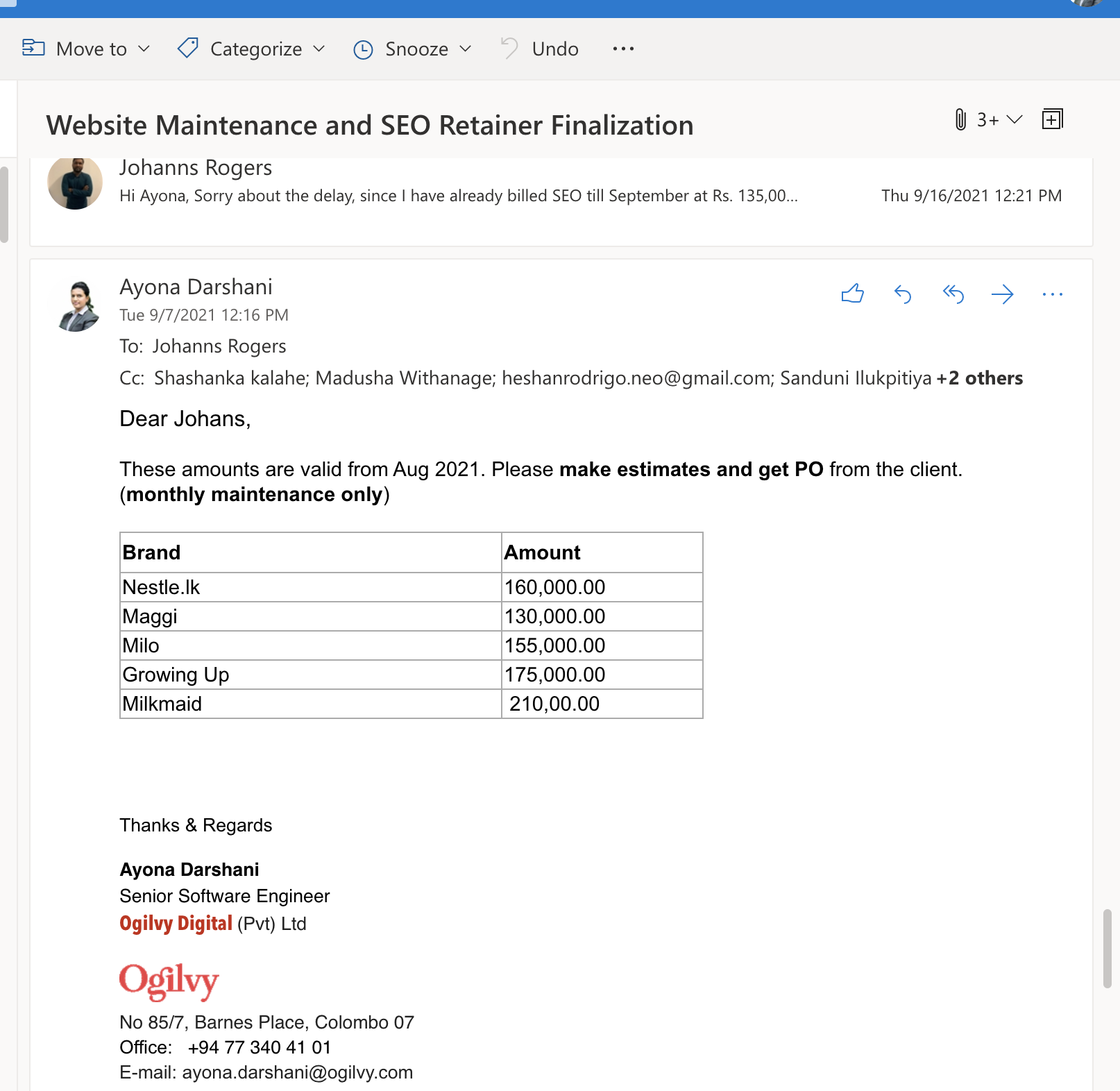Expand the Snooze options chevron
The image size is (1120, 1091).
click(x=466, y=49)
